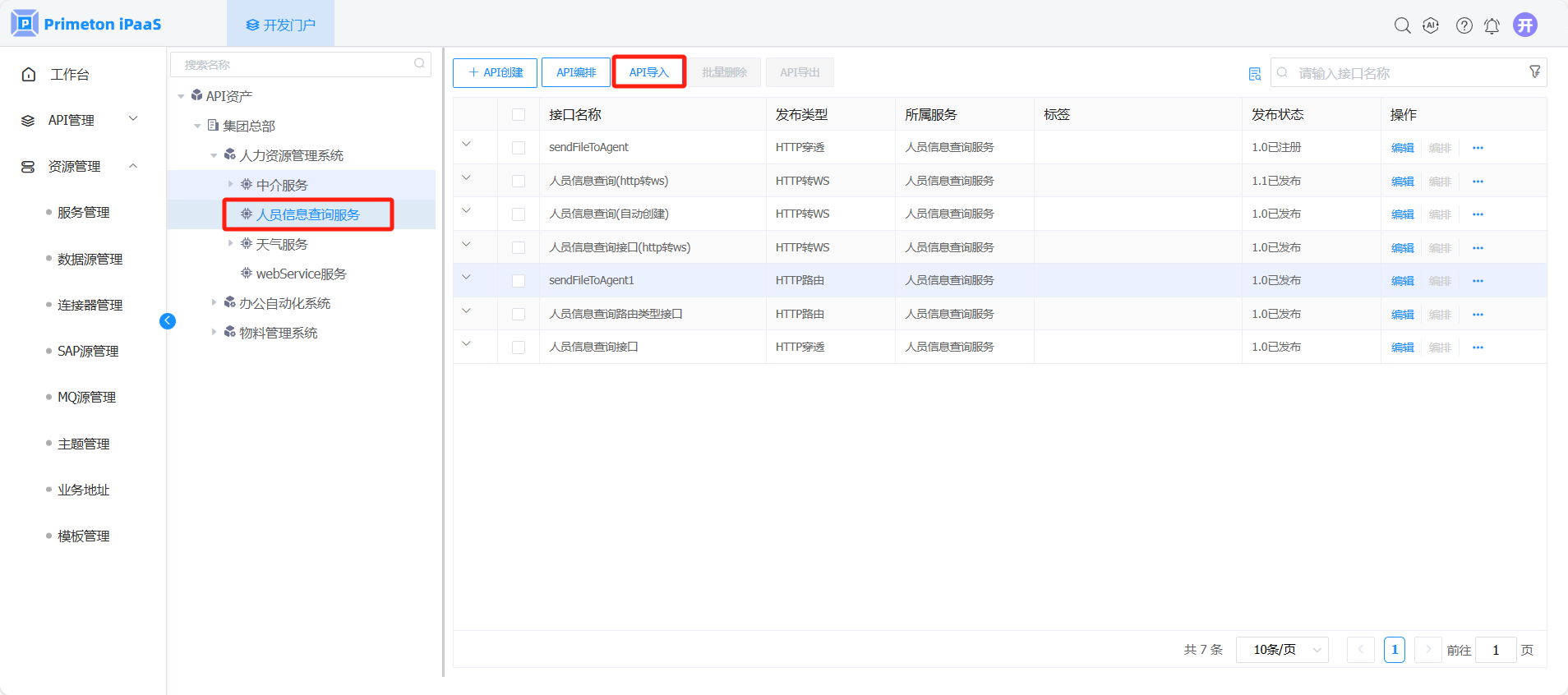Open notifications bell icon
The image size is (1568, 695).
(x=1492, y=25)
